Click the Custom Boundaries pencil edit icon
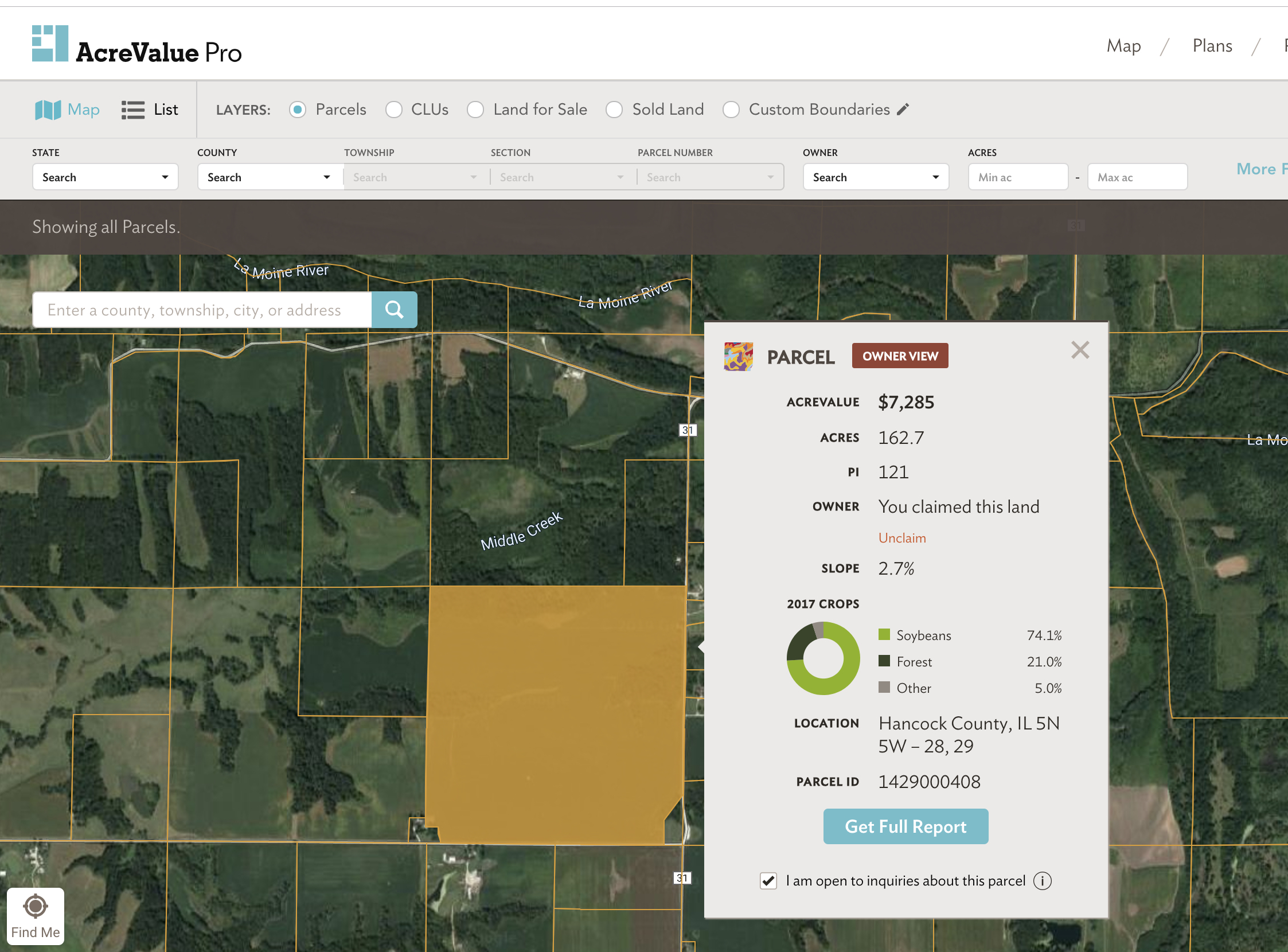This screenshot has width=1288, height=952. [903, 109]
